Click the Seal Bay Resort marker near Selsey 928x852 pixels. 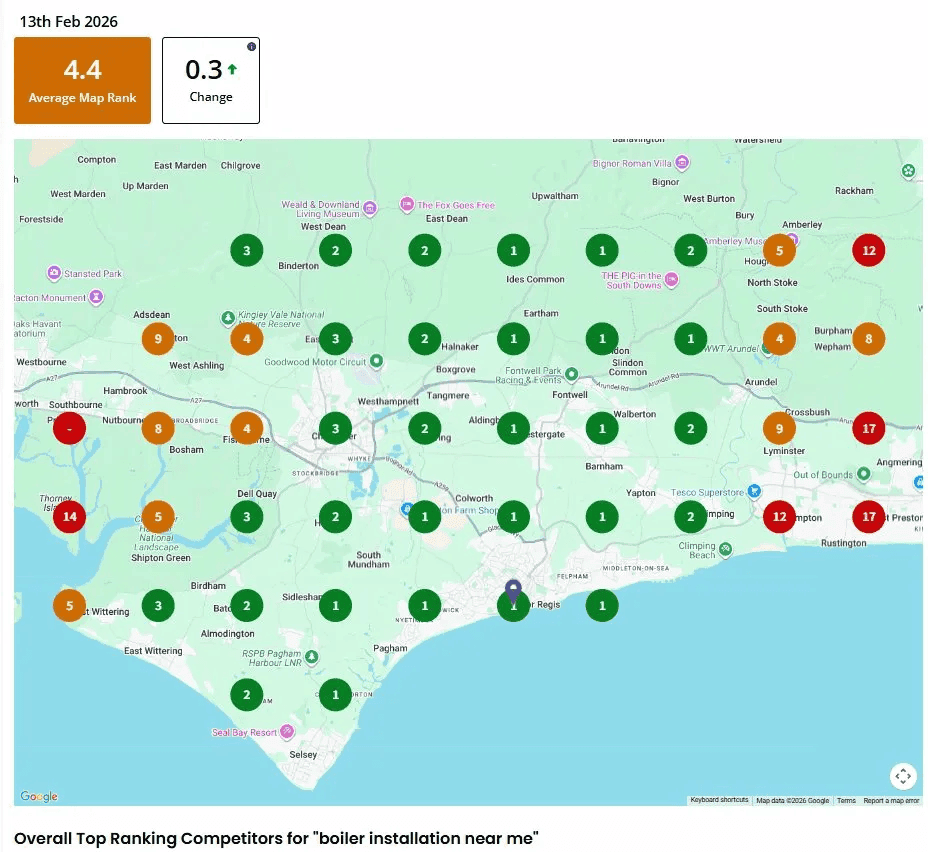click(x=287, y=731)
